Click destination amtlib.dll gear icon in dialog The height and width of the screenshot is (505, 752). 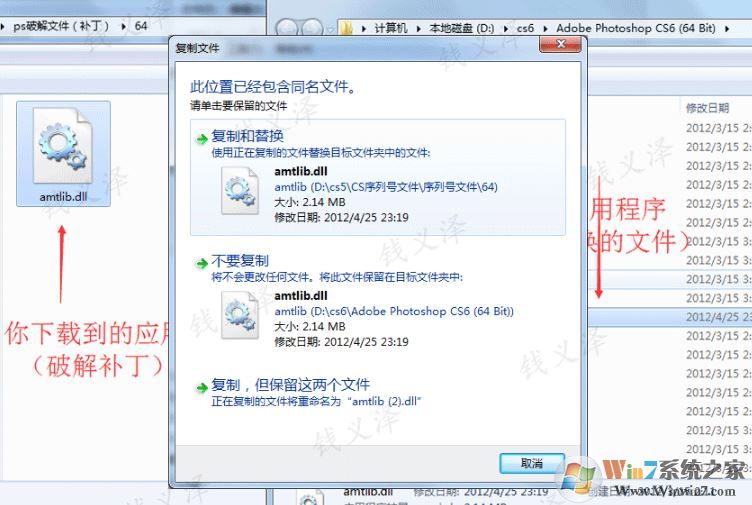coord(240,315)
